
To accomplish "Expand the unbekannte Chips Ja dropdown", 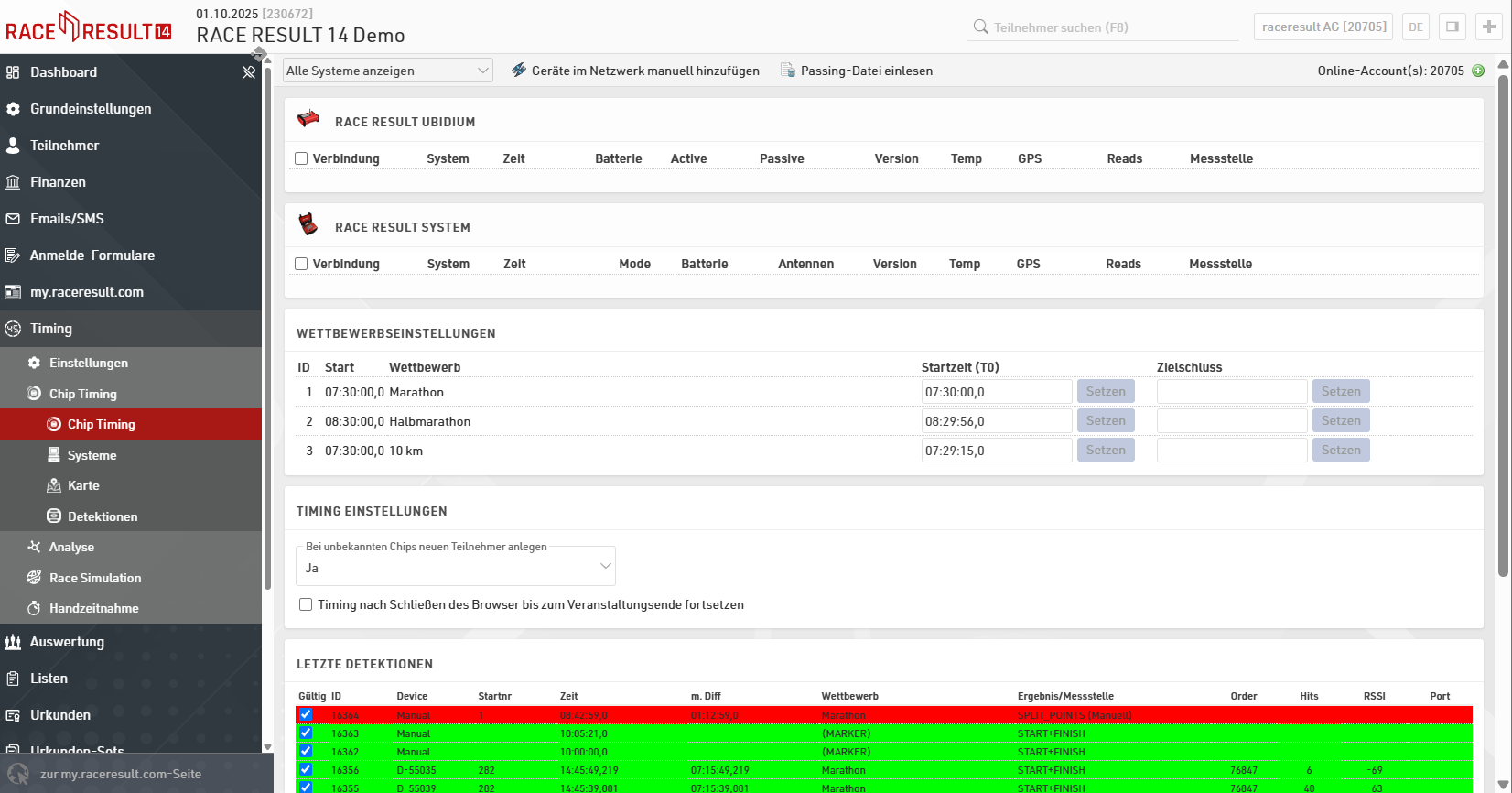I will coord(456,568).
